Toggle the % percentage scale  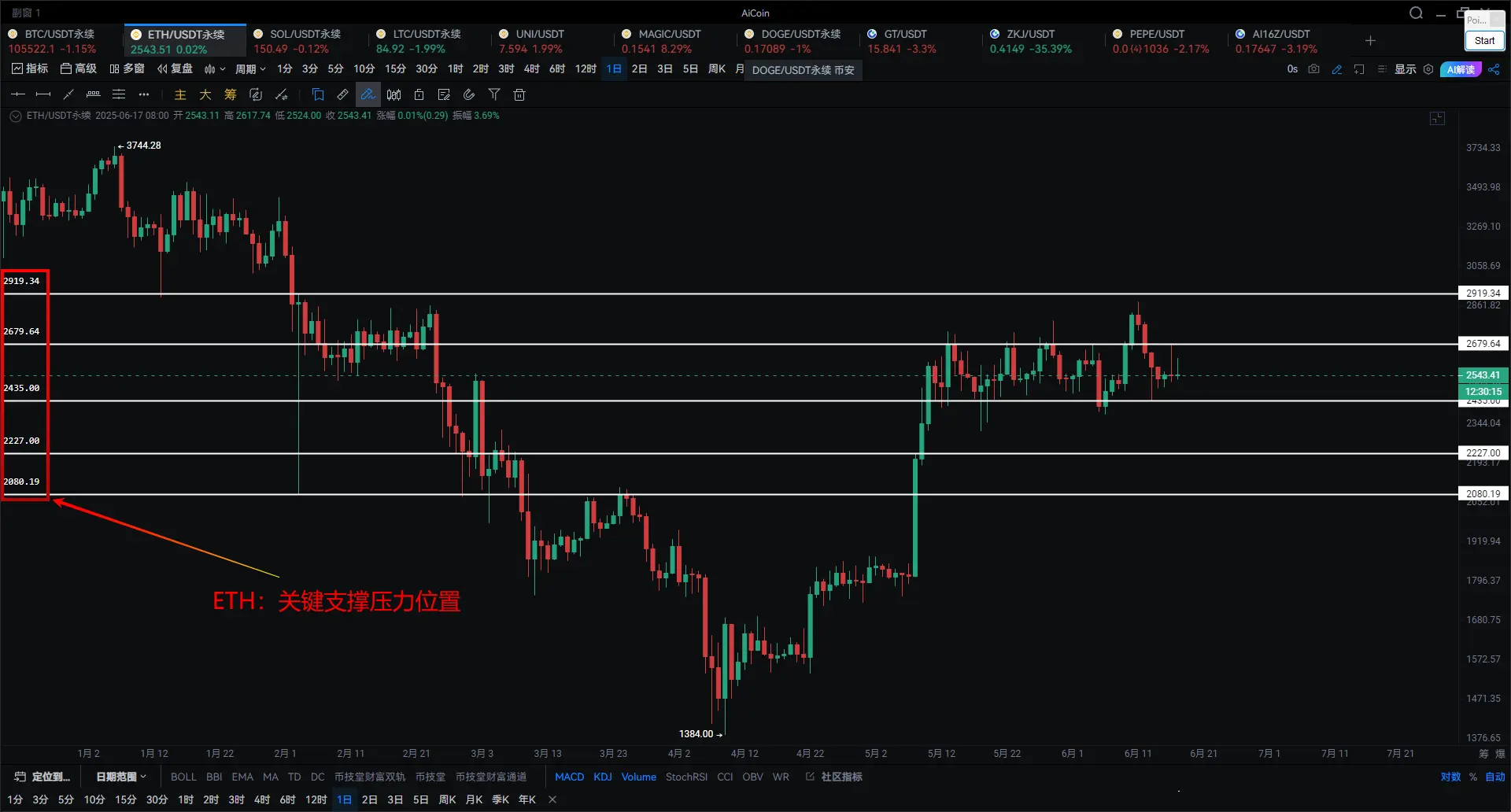(x=1472, y=777)
